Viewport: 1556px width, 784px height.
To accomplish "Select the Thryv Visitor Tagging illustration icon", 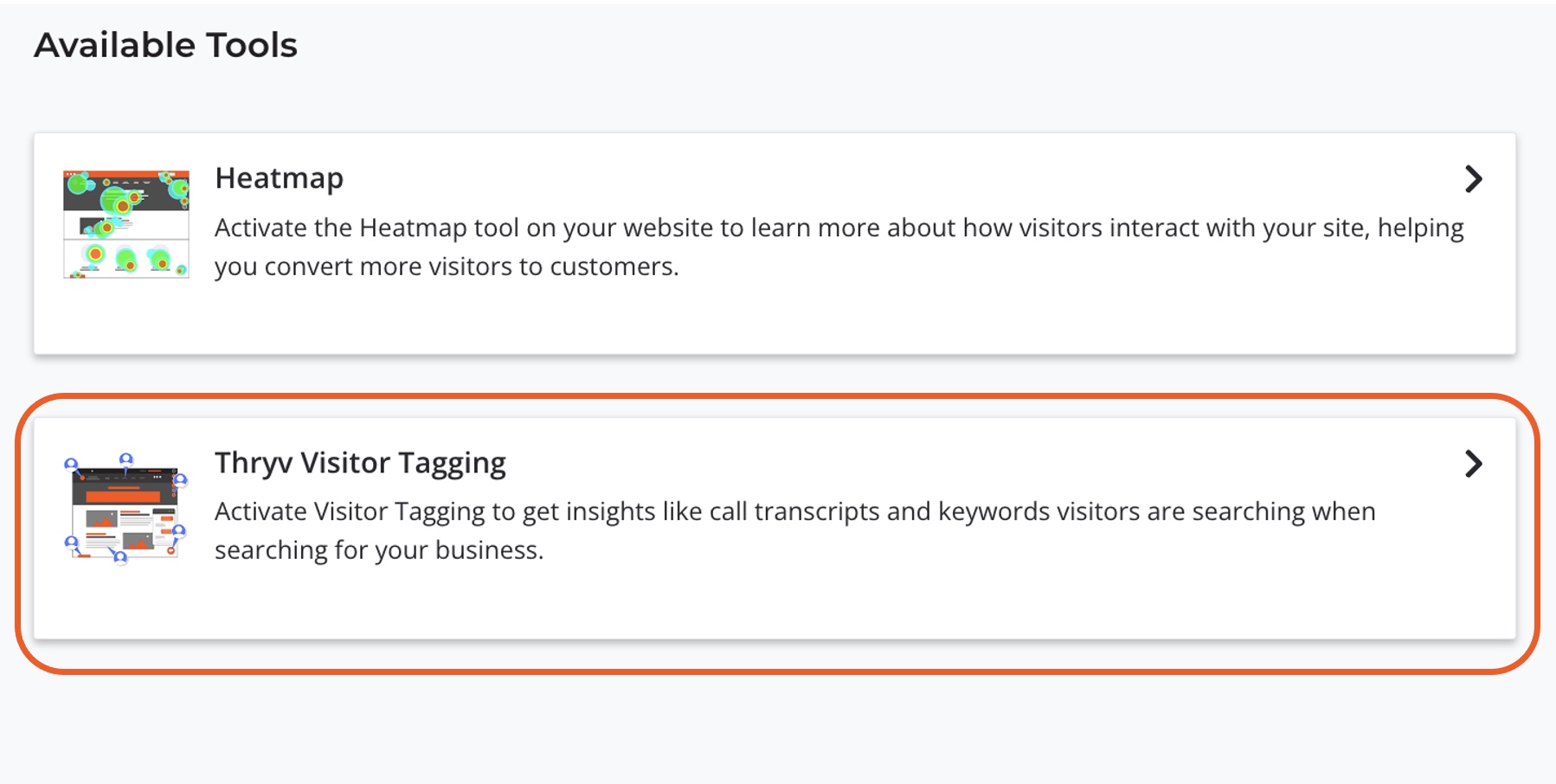I will (126, 509).
